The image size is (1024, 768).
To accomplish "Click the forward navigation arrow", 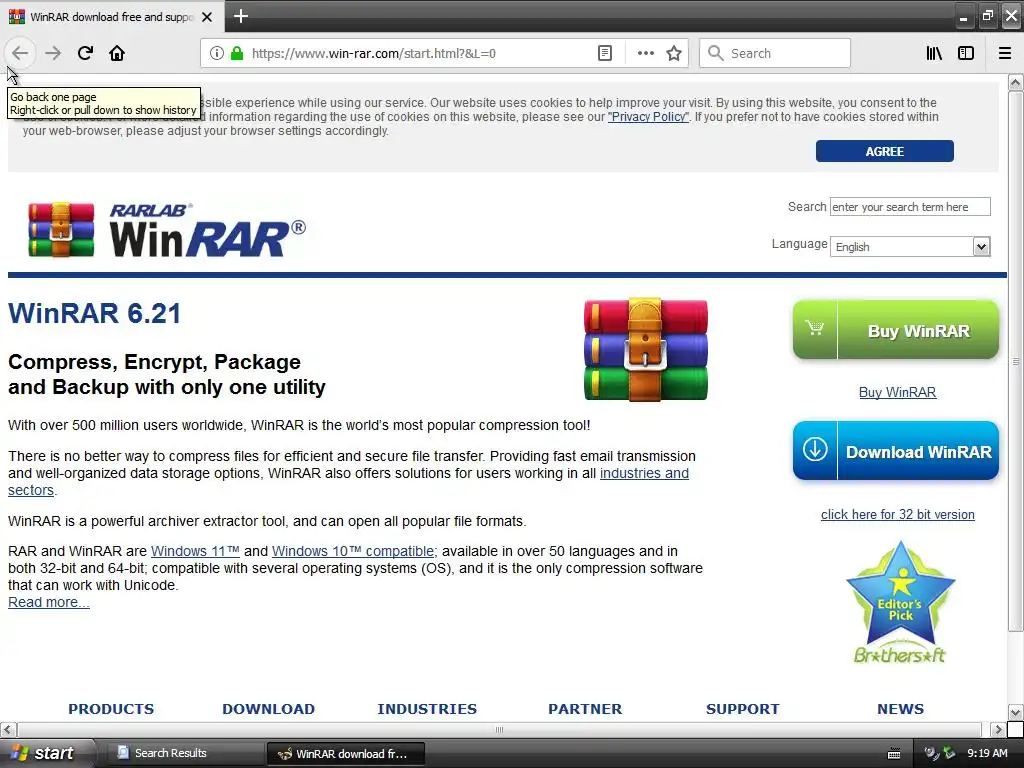I will [53, 53].
